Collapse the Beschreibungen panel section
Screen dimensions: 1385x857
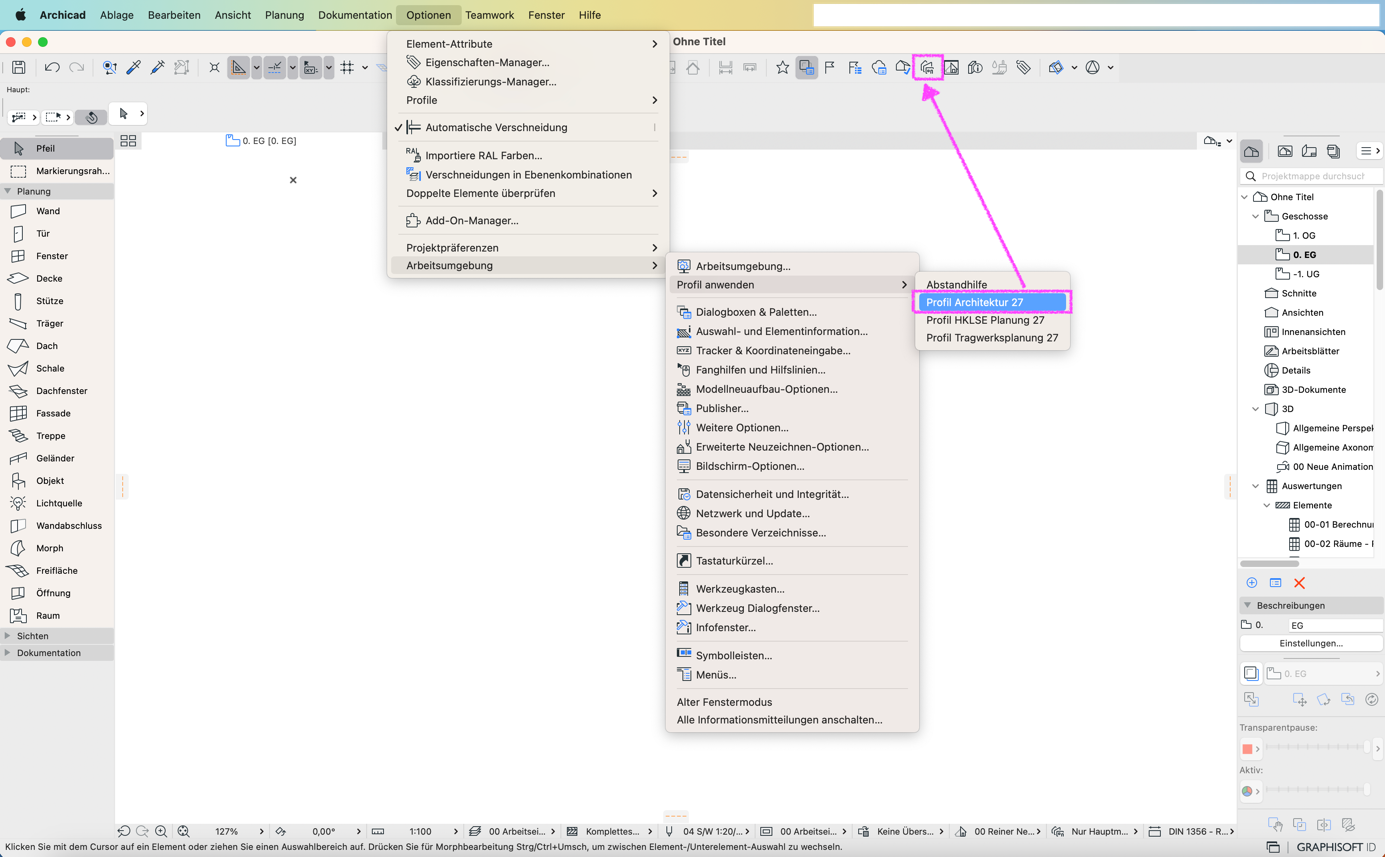pos(1247,605)
